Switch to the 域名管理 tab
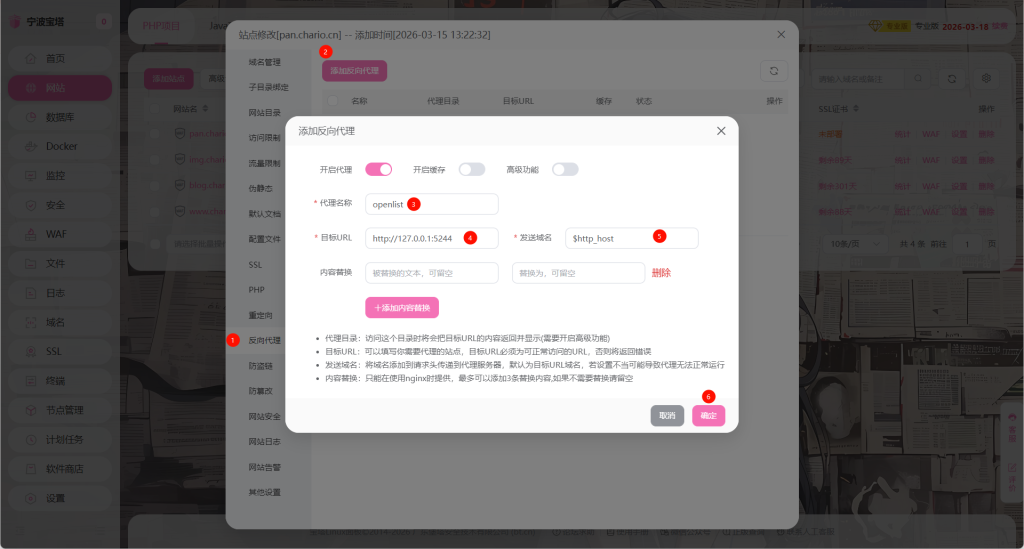The width and height of the screenshot is (1024, 549). coord(264,62)
